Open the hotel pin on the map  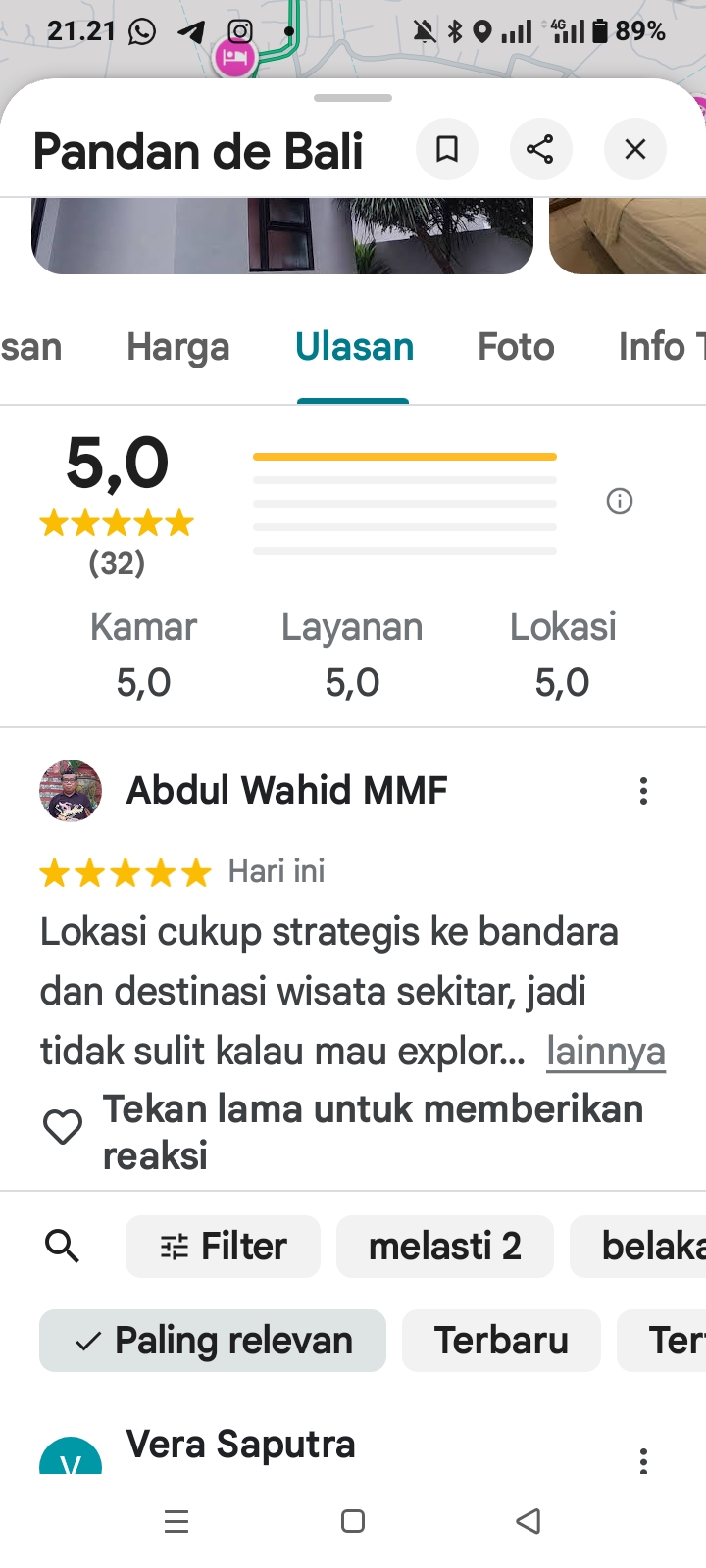coord(233,57)
